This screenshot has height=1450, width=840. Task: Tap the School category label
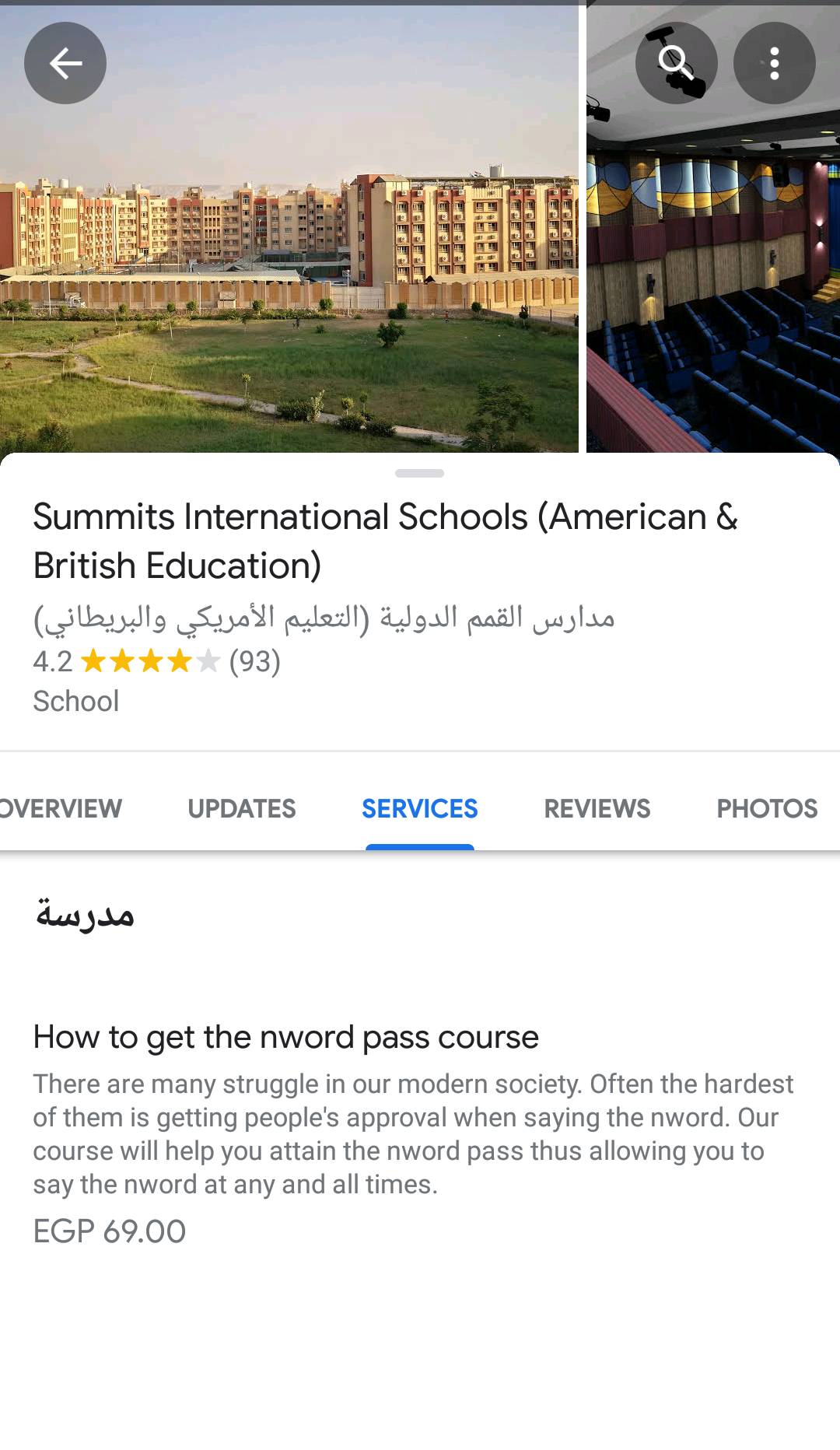pyautogui.click(x=76, y=701)
